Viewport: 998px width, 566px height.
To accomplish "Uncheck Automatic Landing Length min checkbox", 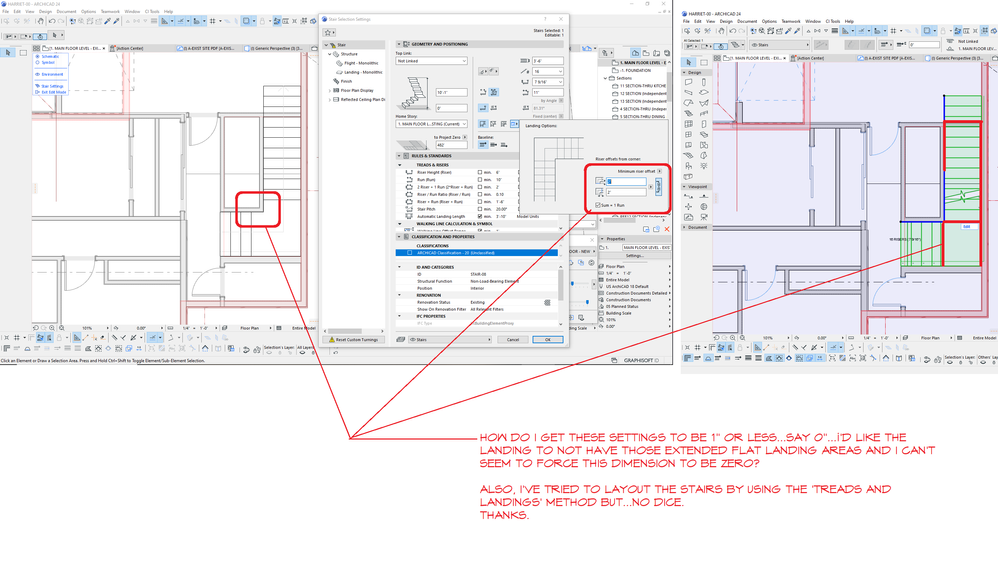I will pyautogui.click(x=480, y=216).
